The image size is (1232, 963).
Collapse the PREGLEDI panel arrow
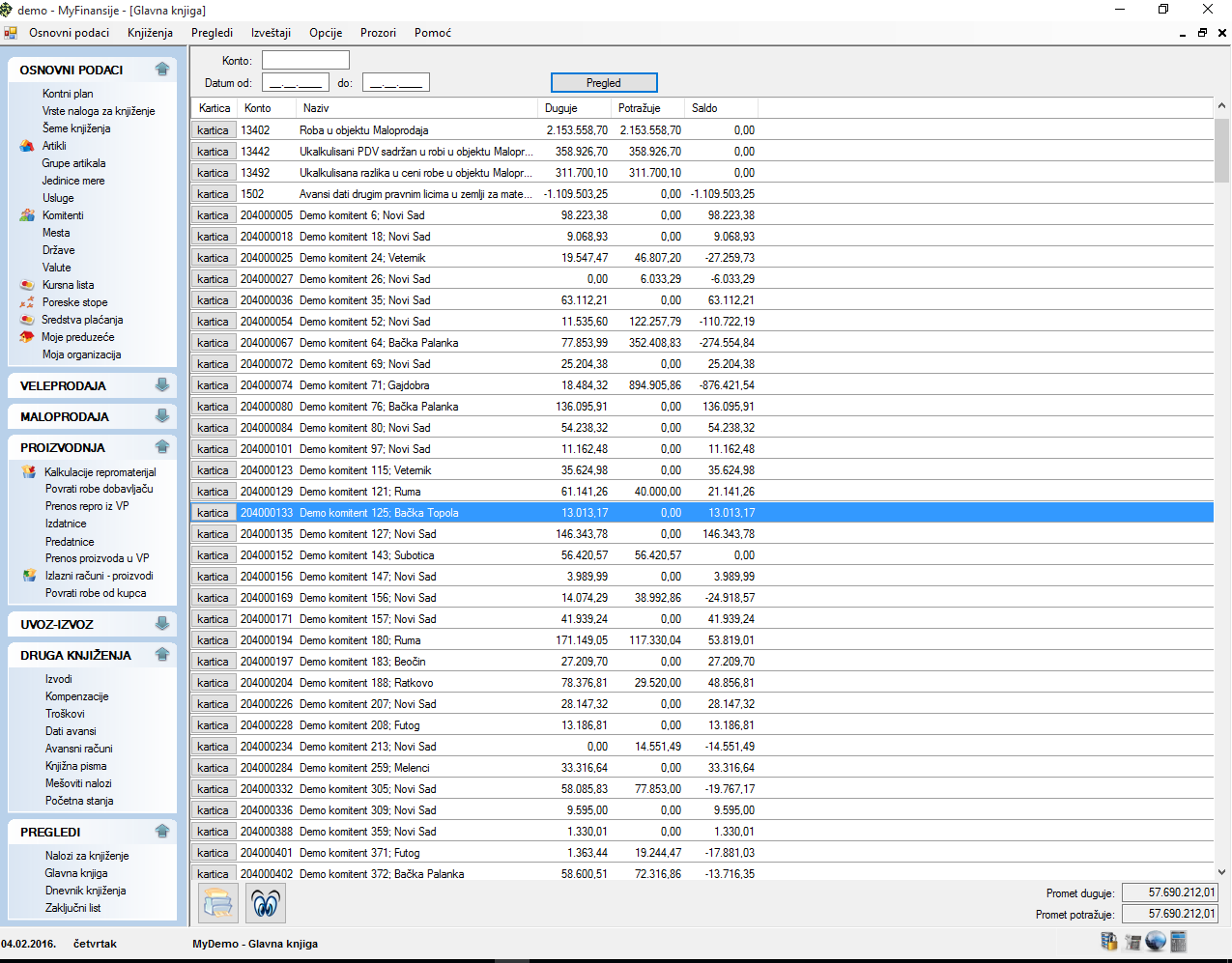click(162, 832)
